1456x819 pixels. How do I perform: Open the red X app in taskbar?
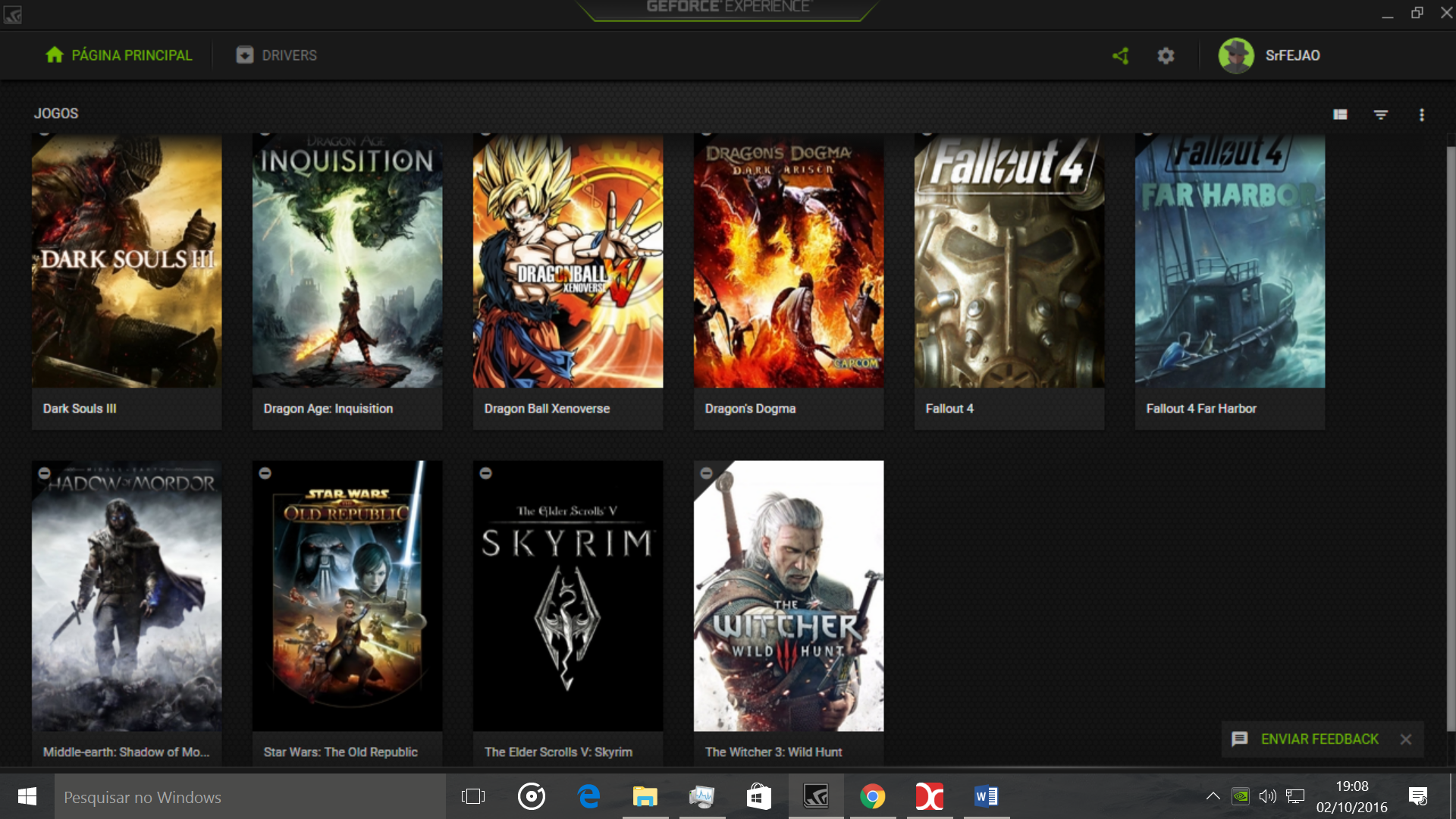930,796
